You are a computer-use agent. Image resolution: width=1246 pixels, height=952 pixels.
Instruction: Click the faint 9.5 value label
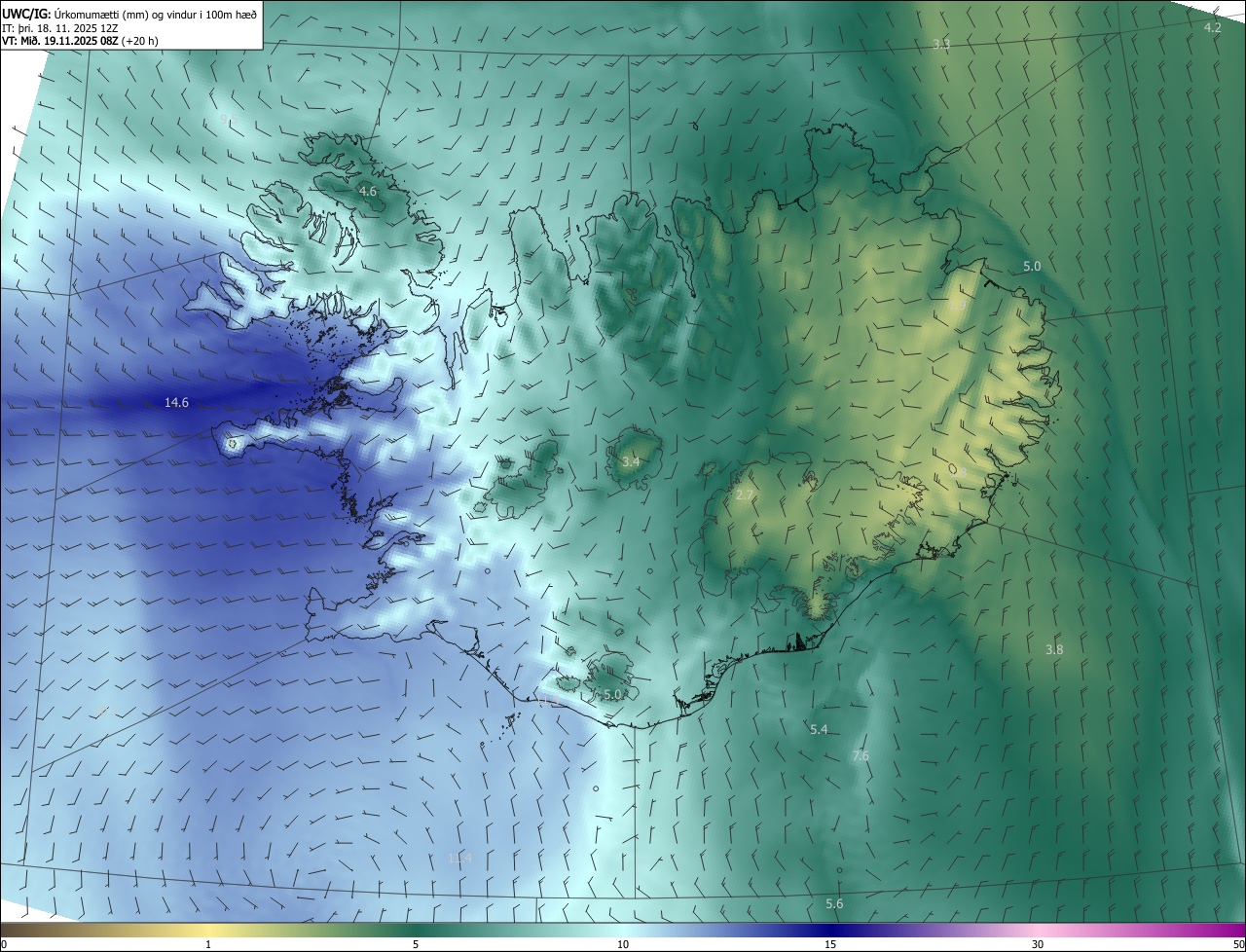228,119
